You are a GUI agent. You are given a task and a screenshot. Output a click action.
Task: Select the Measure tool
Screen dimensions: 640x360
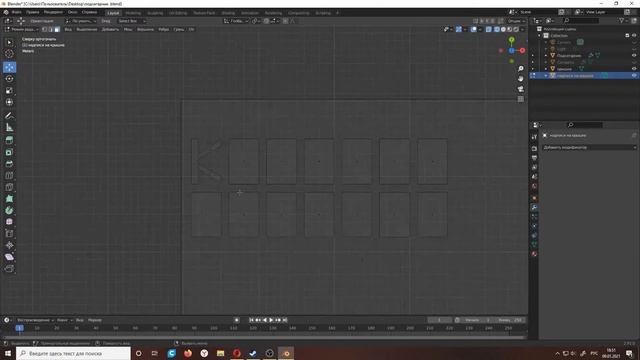(9, 127)
